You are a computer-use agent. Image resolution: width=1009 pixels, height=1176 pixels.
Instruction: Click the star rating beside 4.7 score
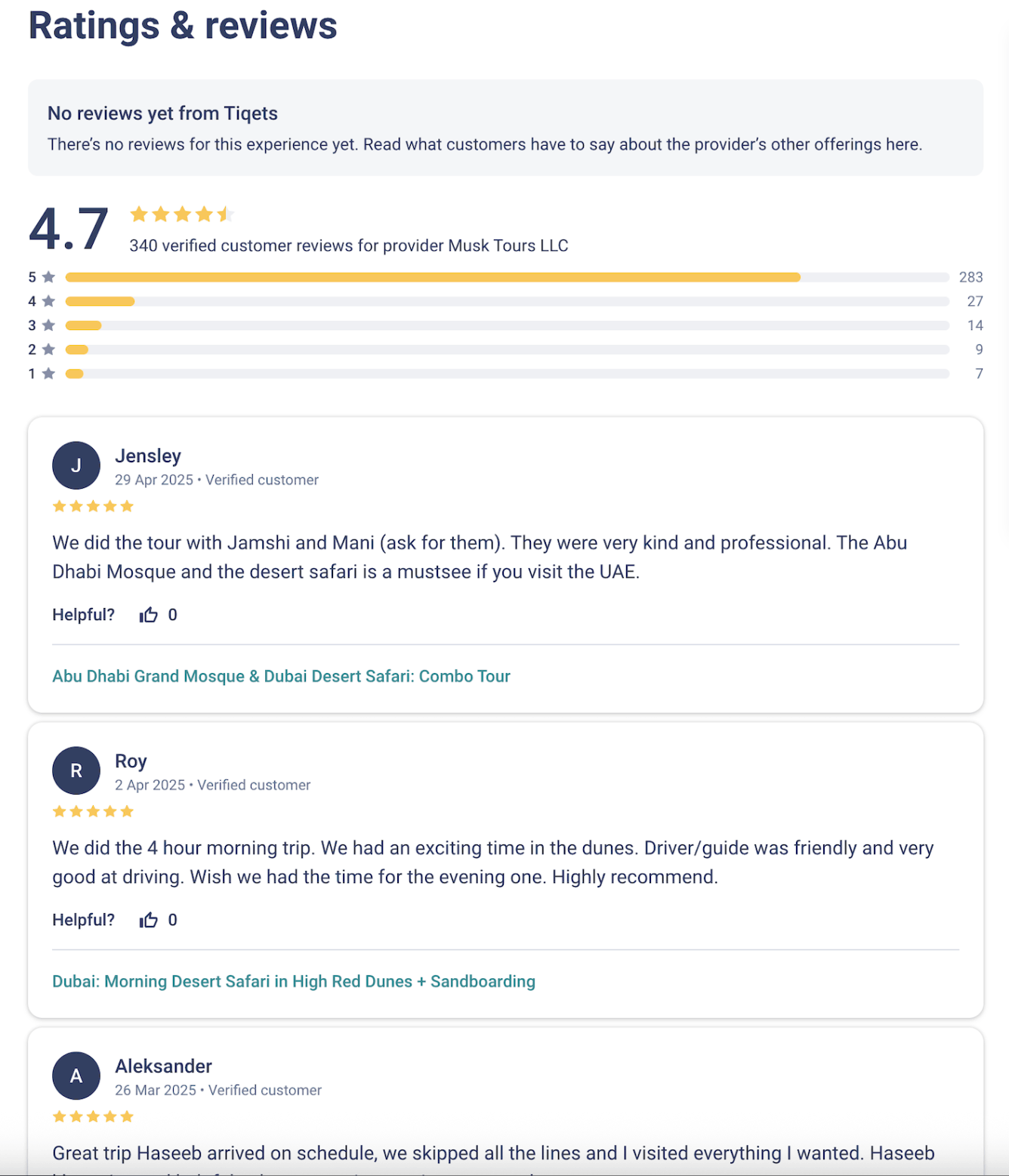[x=182, y=215]
